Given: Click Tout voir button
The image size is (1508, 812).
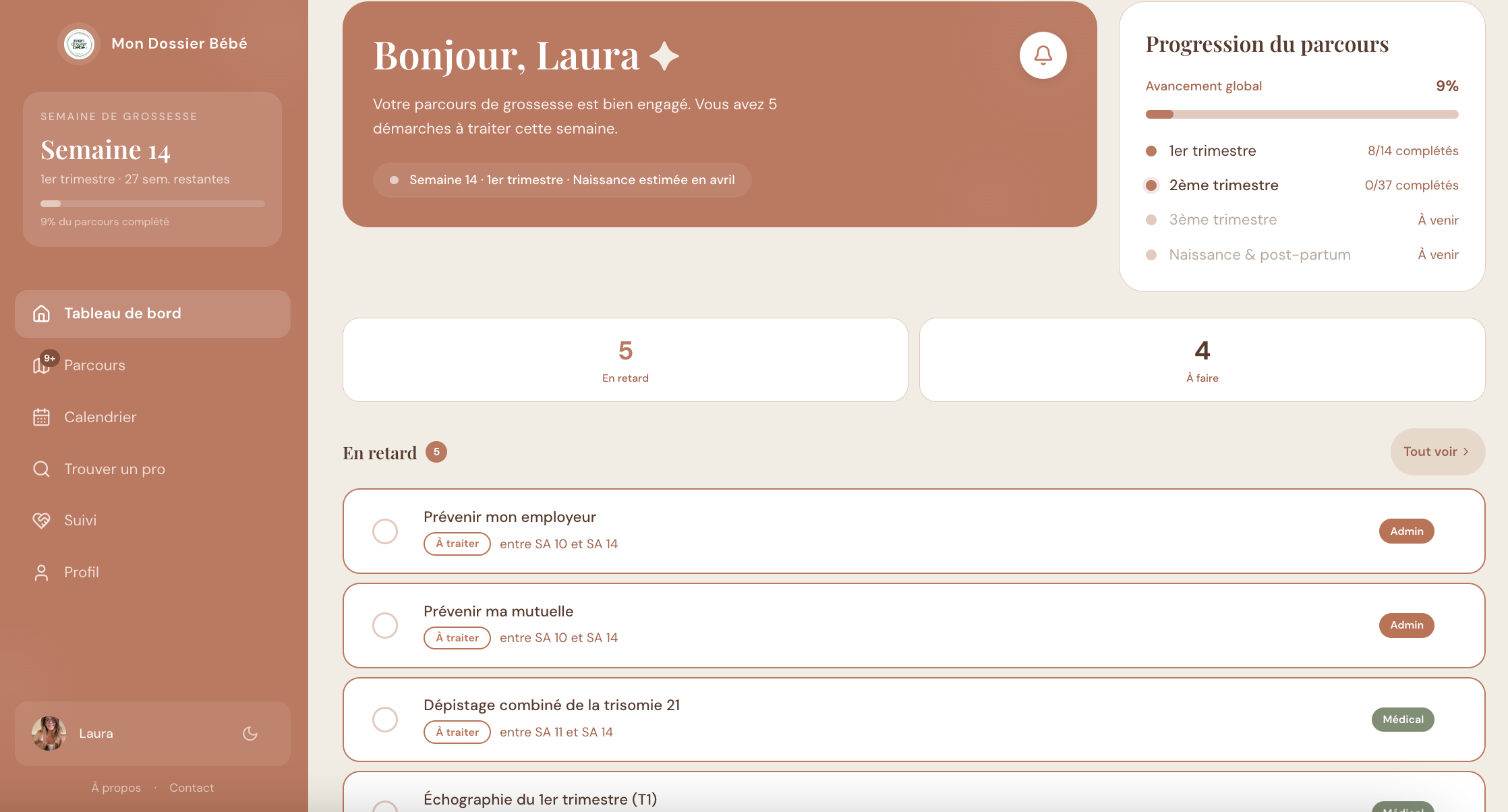Looking at the screenshot, I should pyautogui.click(x=1437, y=452).
